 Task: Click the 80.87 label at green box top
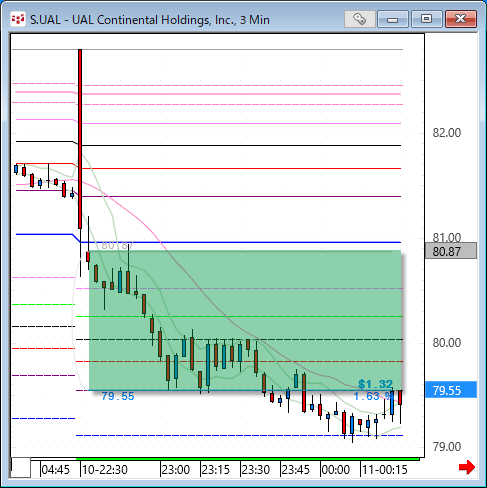(117, 246)
